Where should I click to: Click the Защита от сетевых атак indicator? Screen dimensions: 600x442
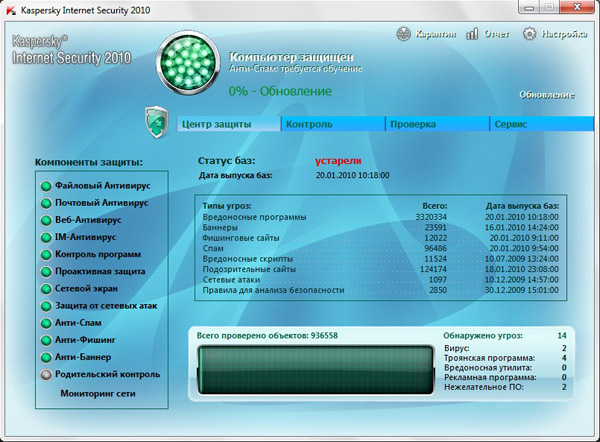46,306
